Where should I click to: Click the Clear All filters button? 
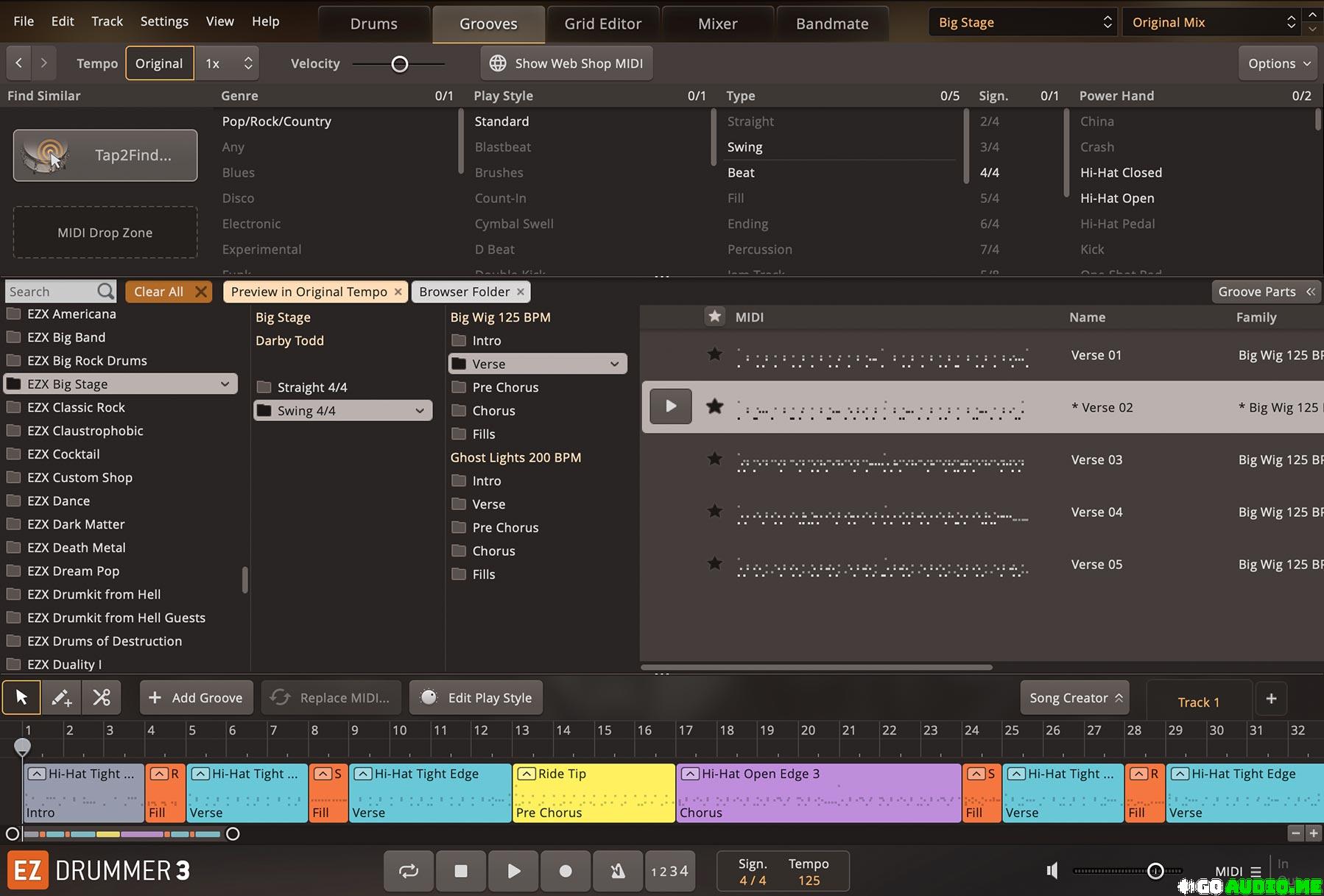(x=169, y=292)
